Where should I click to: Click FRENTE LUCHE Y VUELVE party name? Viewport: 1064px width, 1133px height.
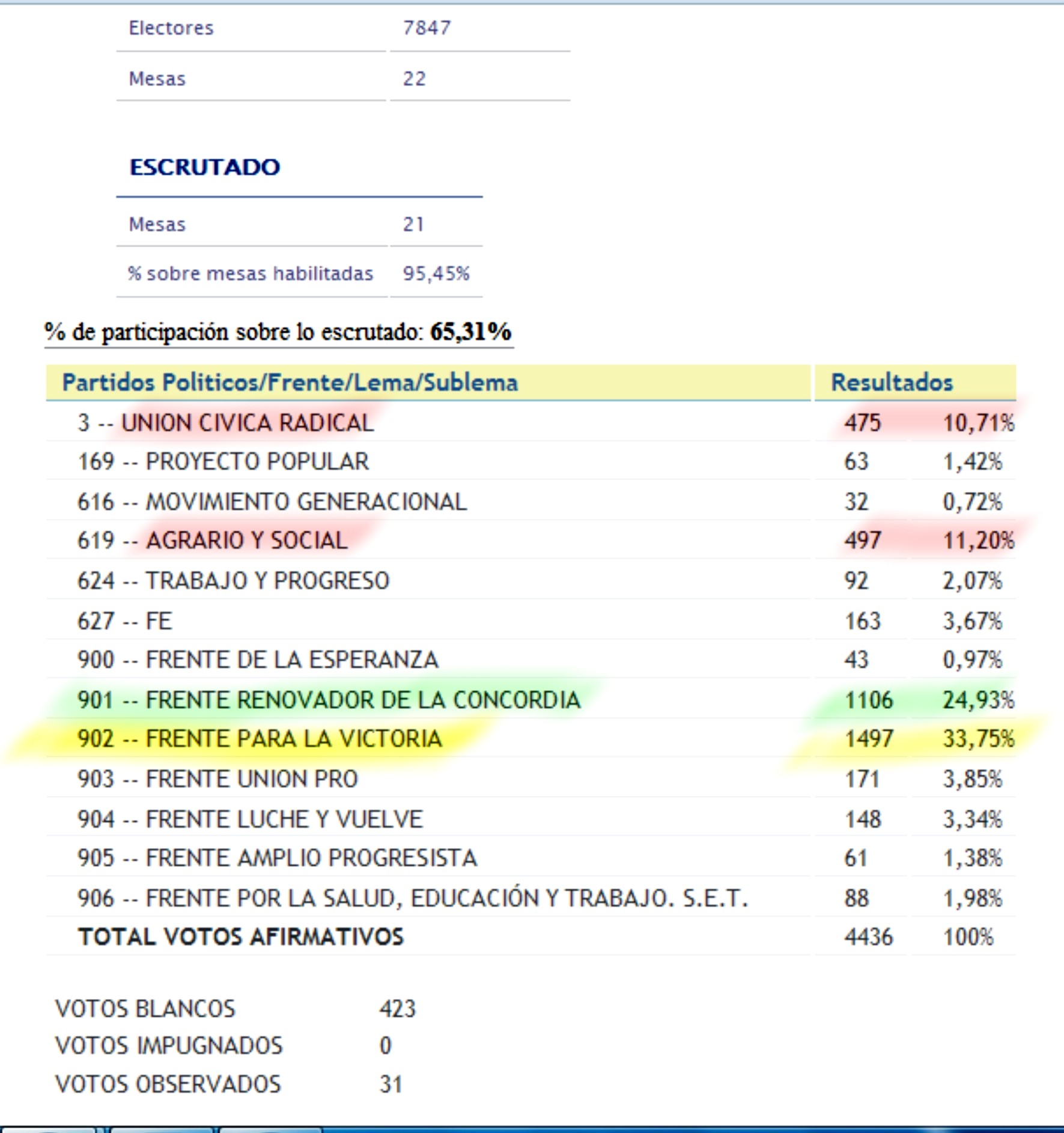[x=284, y=819]
